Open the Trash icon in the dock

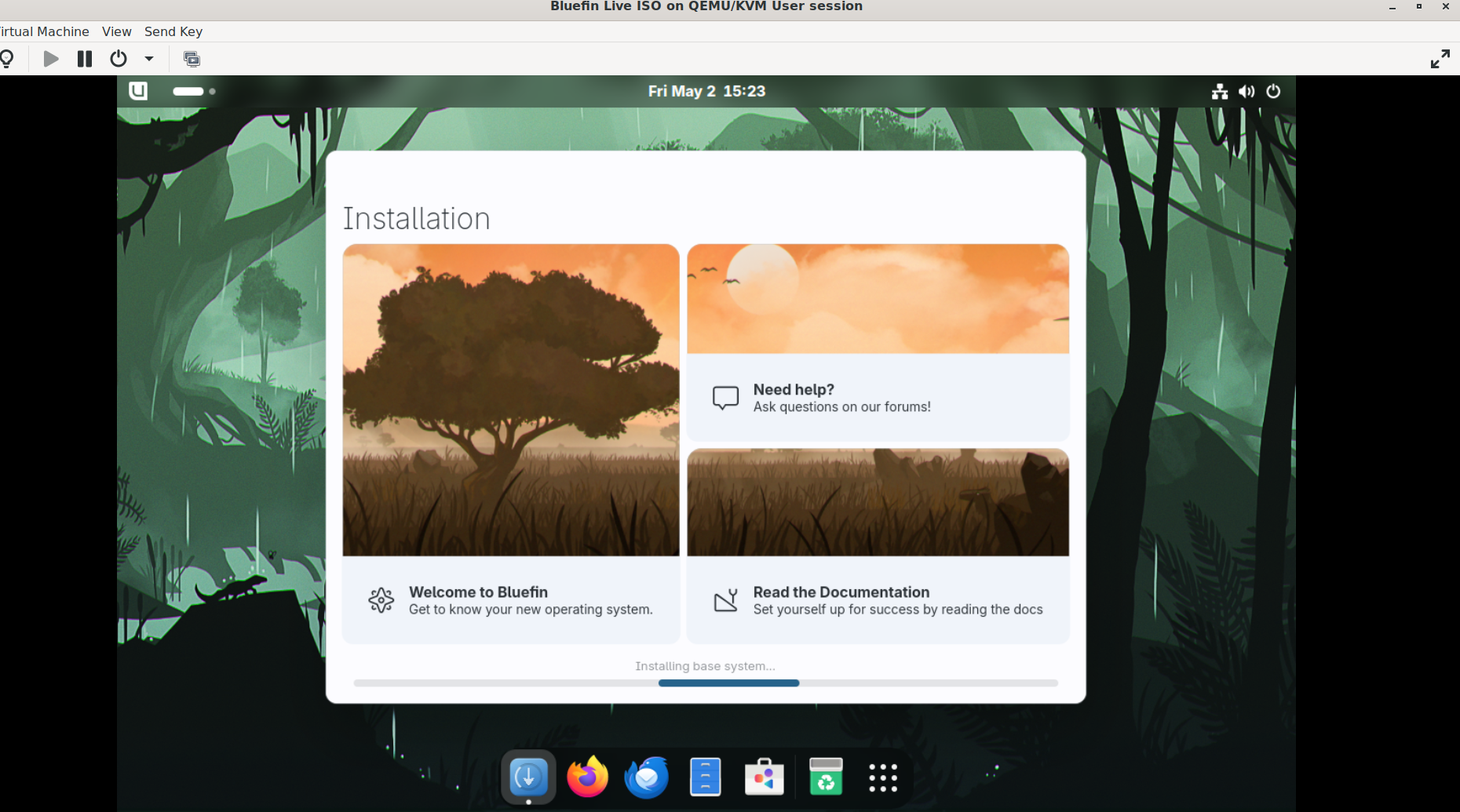[x=826, y=777]
